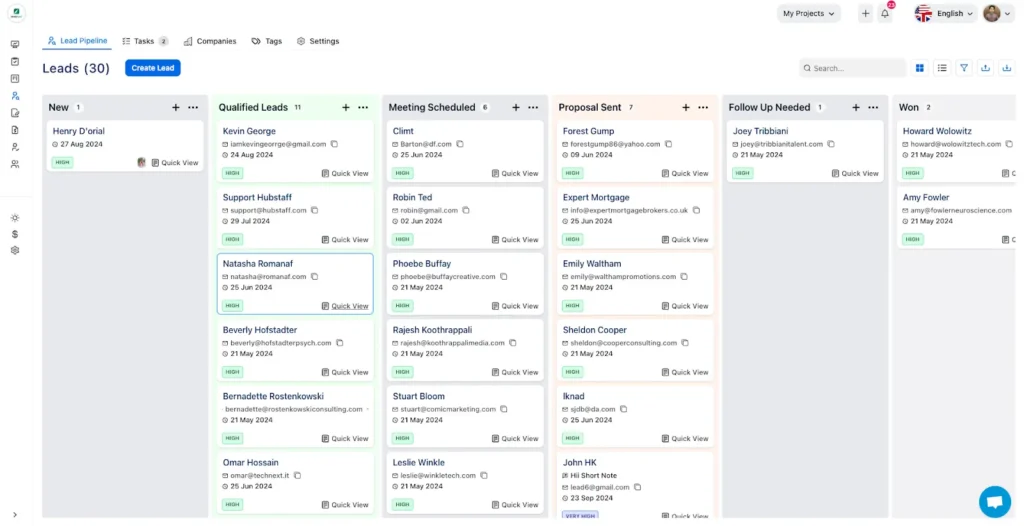Click the plus icon in top bar
The height and width of the screenshot is (526, 1024).
[x=865, y=13]
